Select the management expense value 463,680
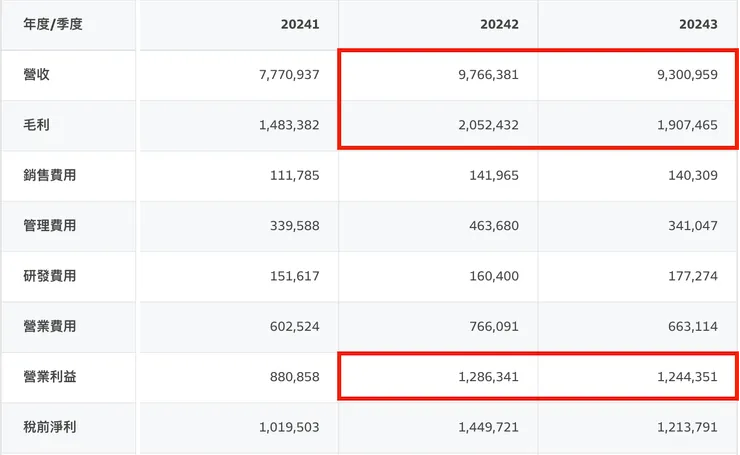The height and width of the screenshot is (455, 740). (x=489, y=225)
